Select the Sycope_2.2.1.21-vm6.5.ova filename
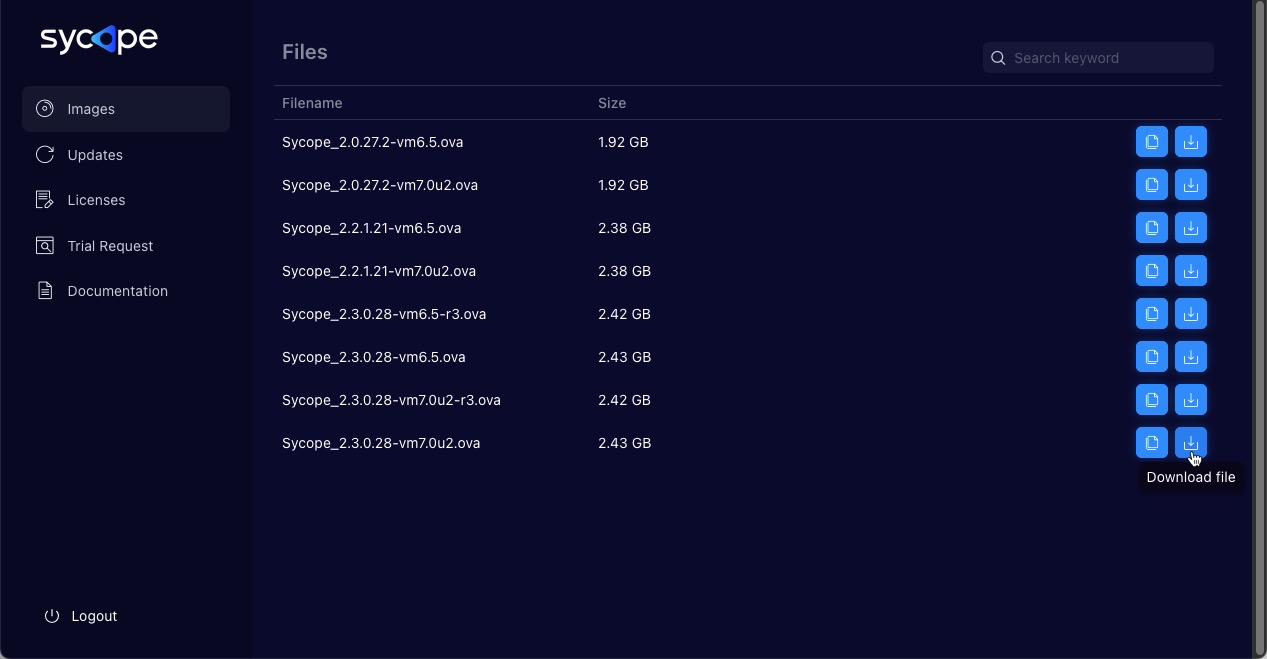This screenshot has height=659, width=1267. click(x=372, y=228)
